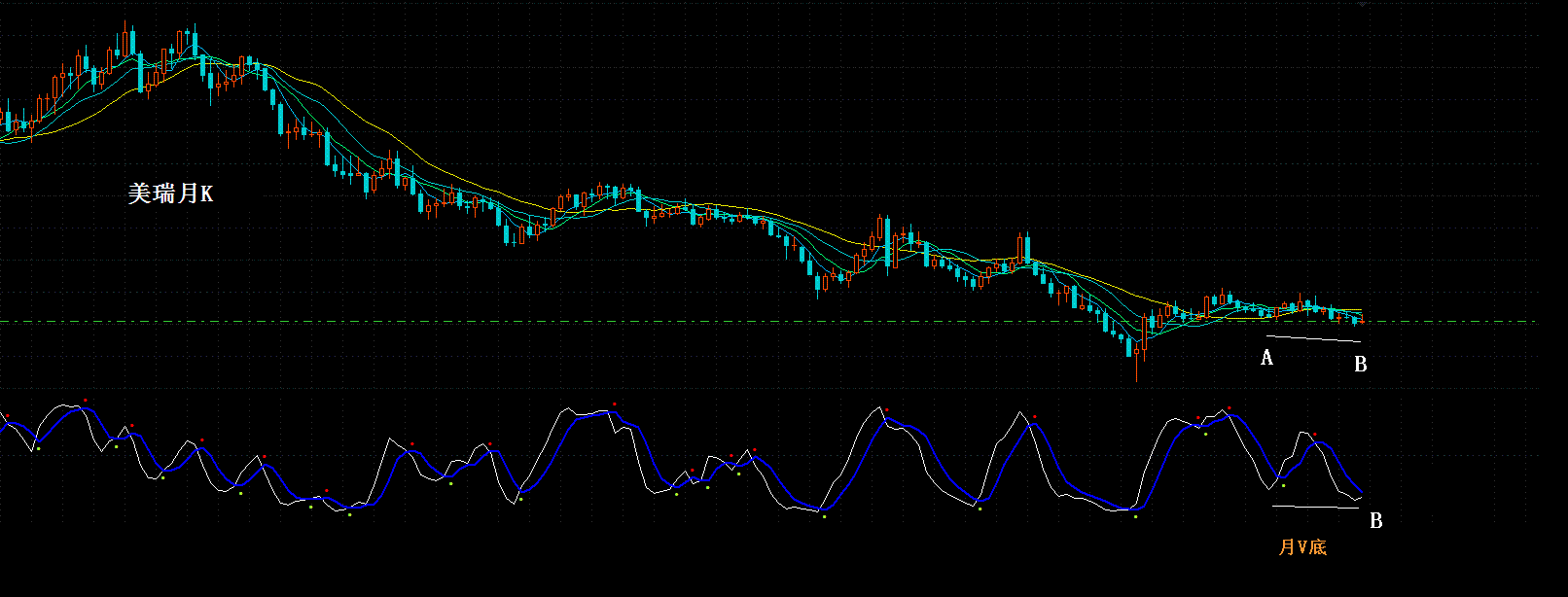Click the B label in indicator panel
The height and width of the screenshot is (597, 1568).
(x=1375, y=521)
